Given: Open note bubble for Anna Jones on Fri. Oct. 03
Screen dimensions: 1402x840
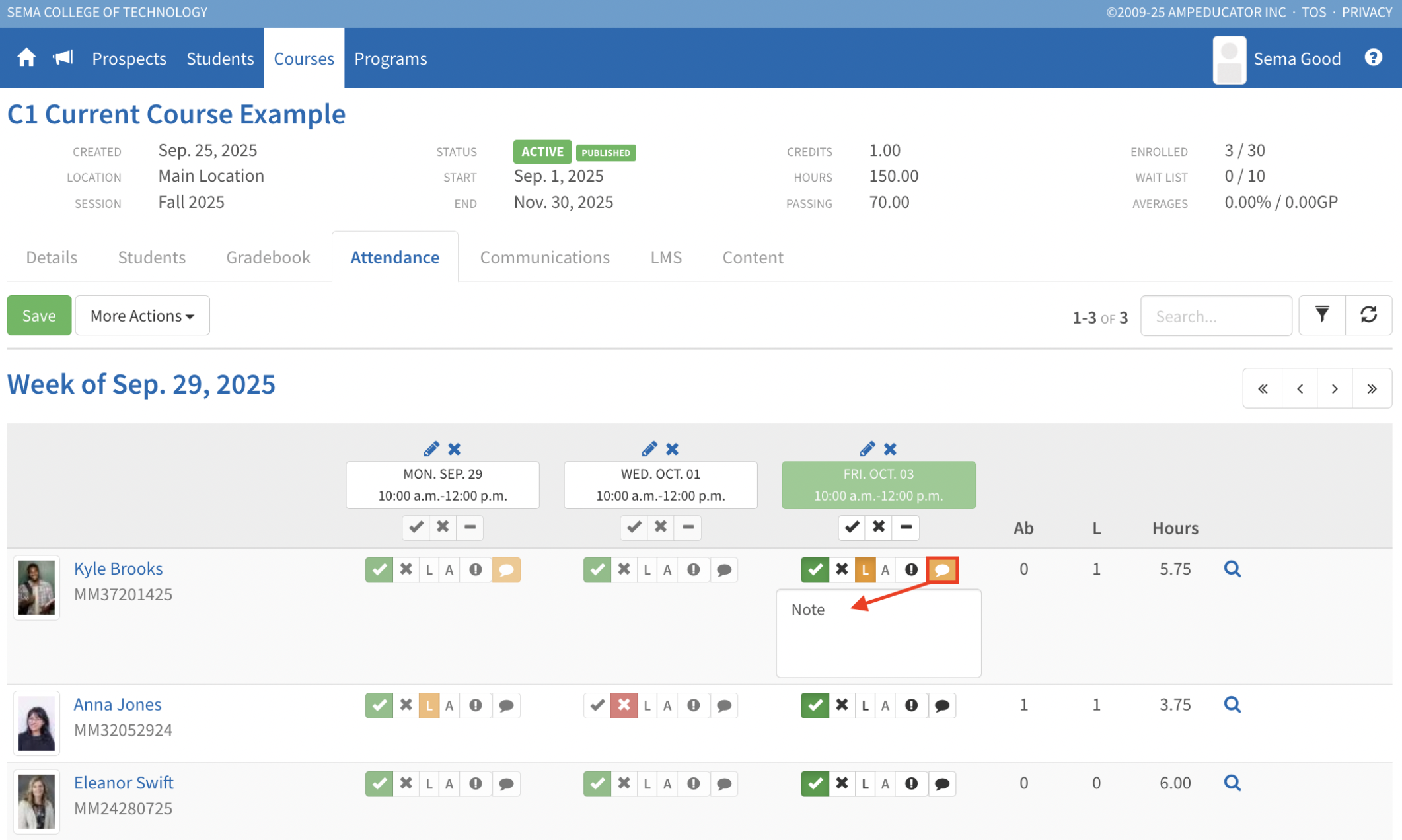Looking at the screenshot, I should (942, 705).
